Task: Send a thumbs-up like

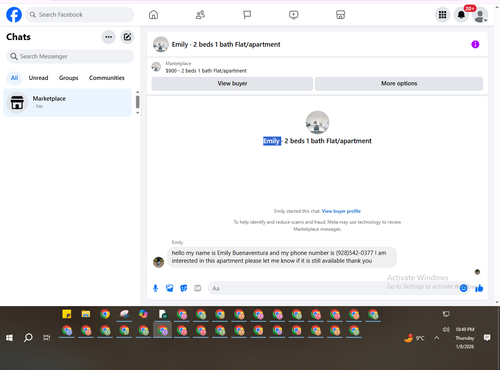Action: pyautogui.click(x=479, y=288)
